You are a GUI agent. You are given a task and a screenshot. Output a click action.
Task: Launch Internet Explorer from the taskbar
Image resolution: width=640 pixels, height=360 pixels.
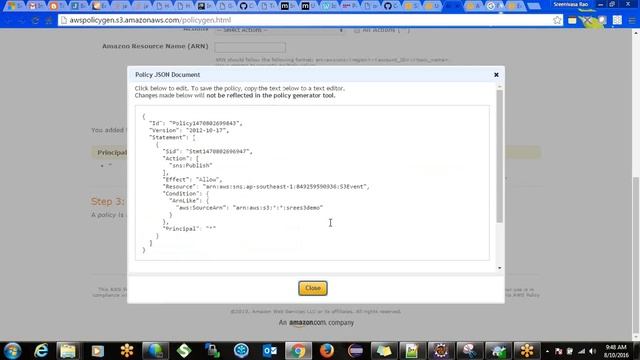point(41,351)
